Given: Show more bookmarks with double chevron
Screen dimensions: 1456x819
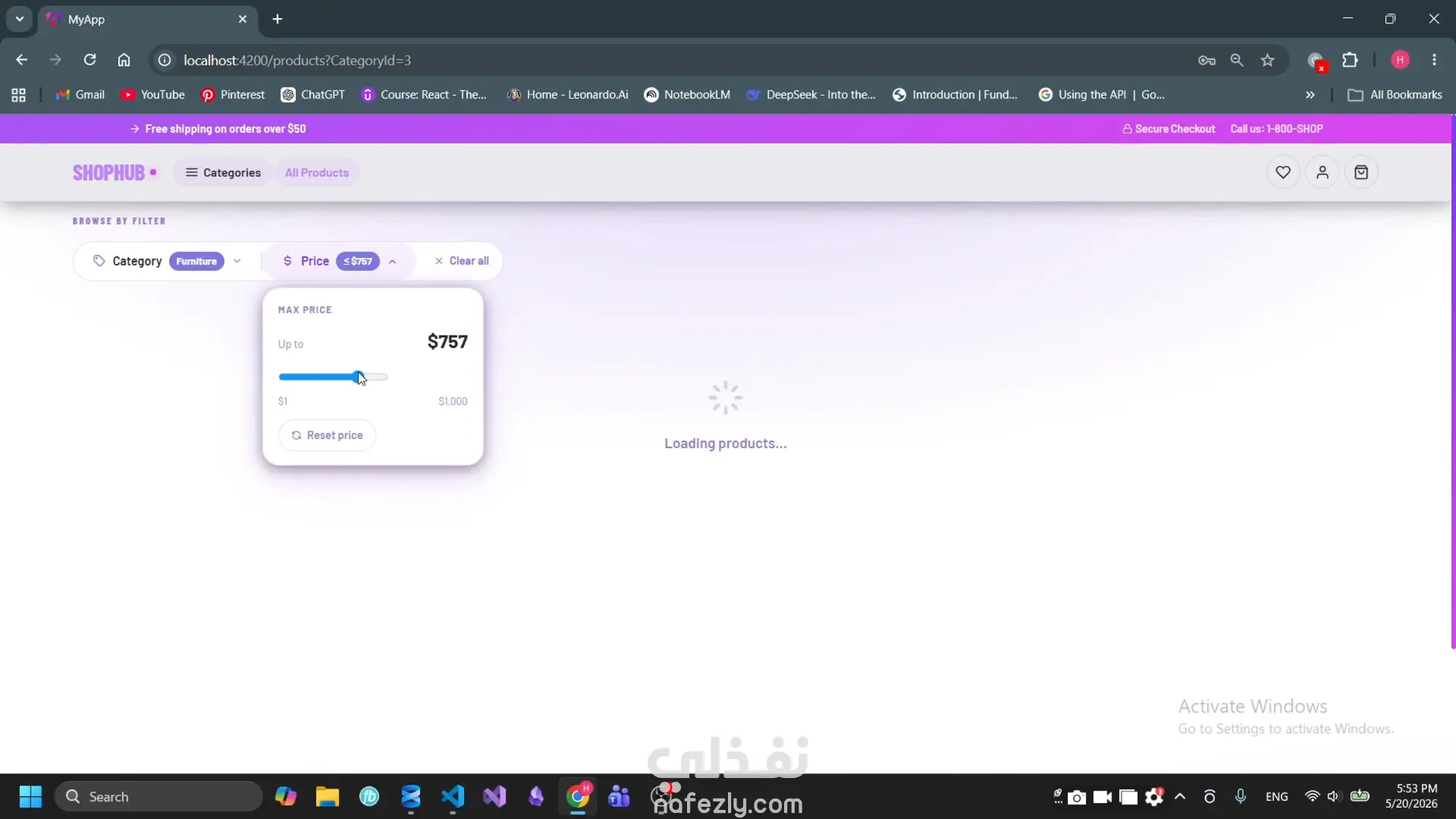Looking at the screenshot, I should pyautogui.click(x=1310, y=95).
